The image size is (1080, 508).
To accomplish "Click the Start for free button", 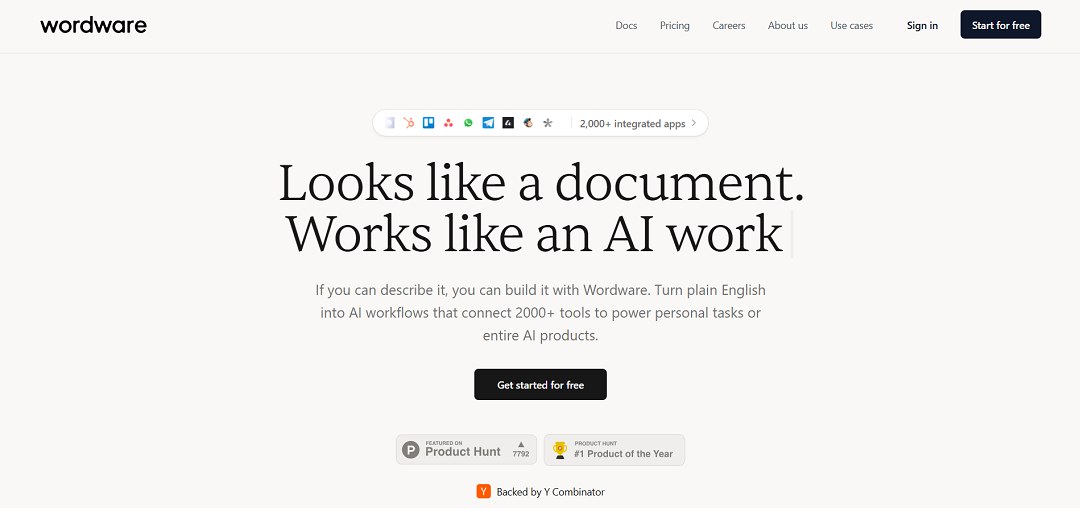I will (x=1001, y=25).
